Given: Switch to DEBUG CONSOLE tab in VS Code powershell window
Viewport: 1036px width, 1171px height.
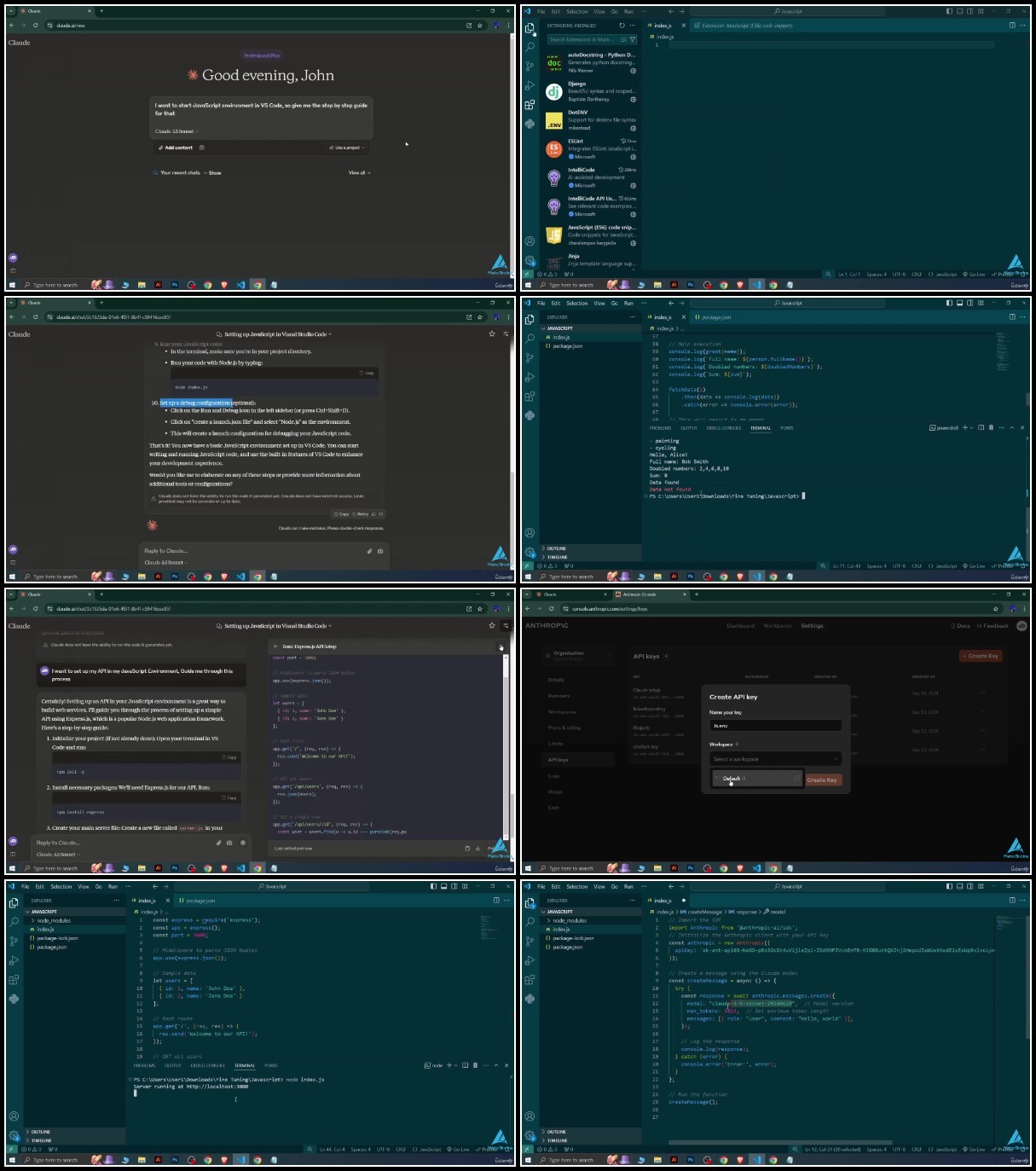Looking at the screenshot, I should (724, 428).
